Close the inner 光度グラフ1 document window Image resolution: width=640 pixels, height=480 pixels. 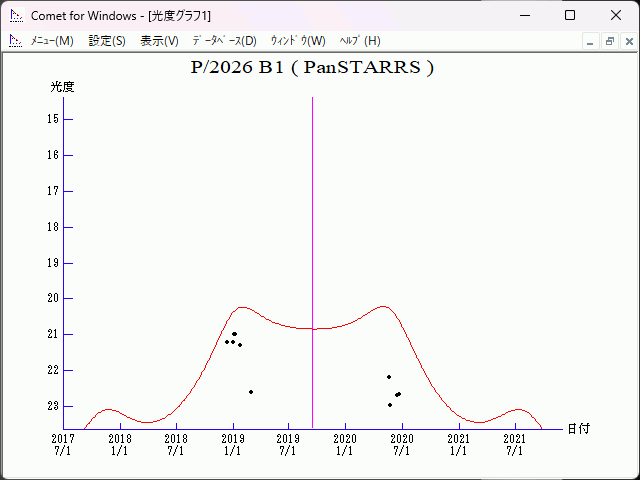click(x=627, y=41)
